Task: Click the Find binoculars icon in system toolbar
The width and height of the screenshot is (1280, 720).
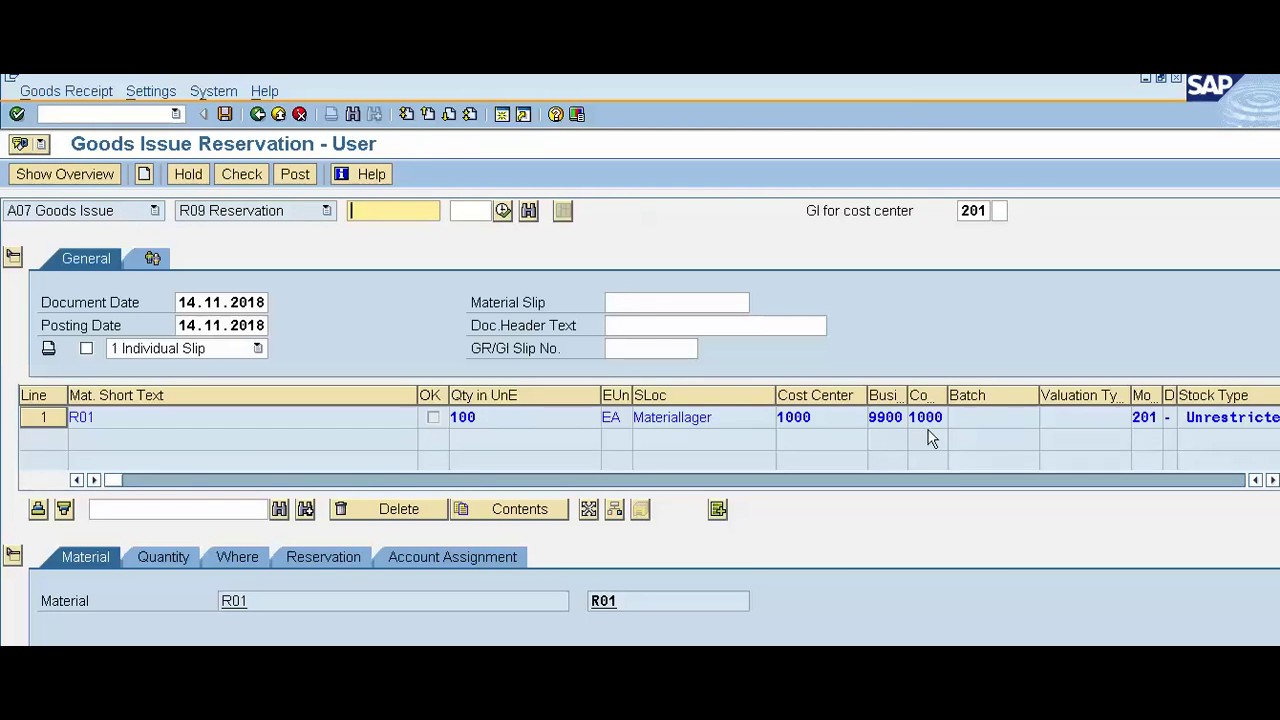Action: pos(353,114)
